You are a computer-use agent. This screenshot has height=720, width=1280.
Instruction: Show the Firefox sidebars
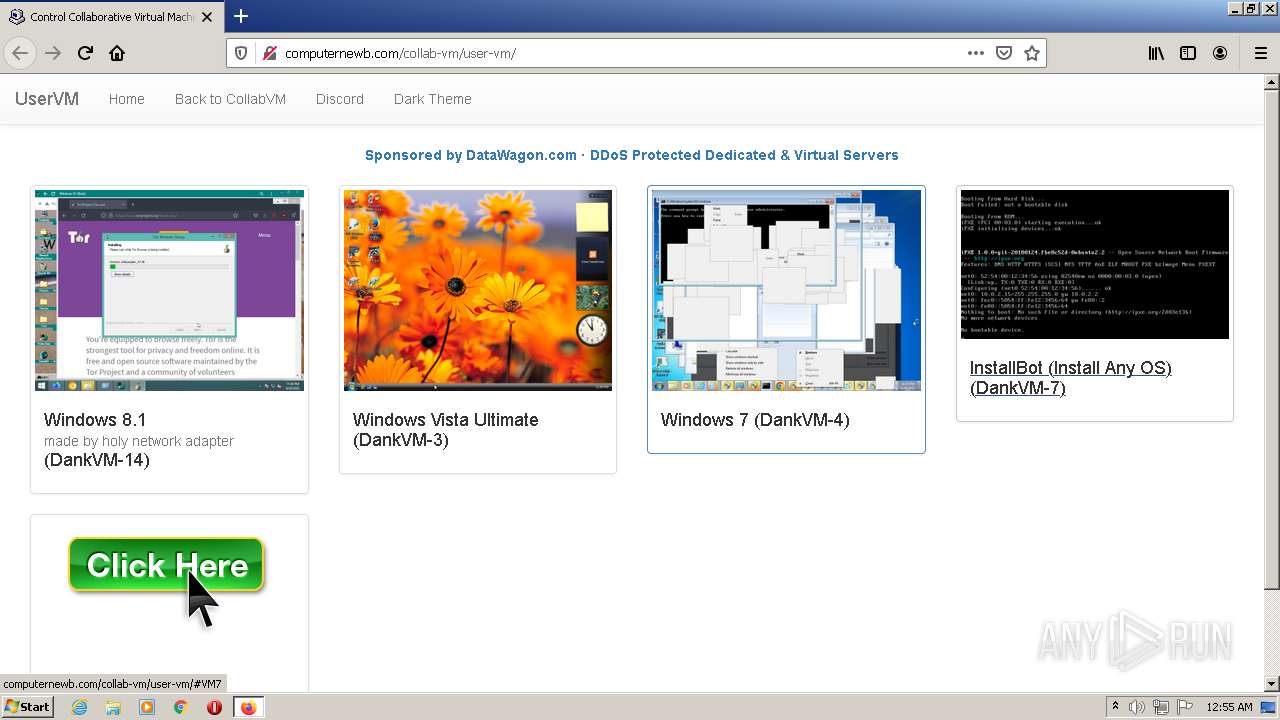click(x=1188, y=53)
